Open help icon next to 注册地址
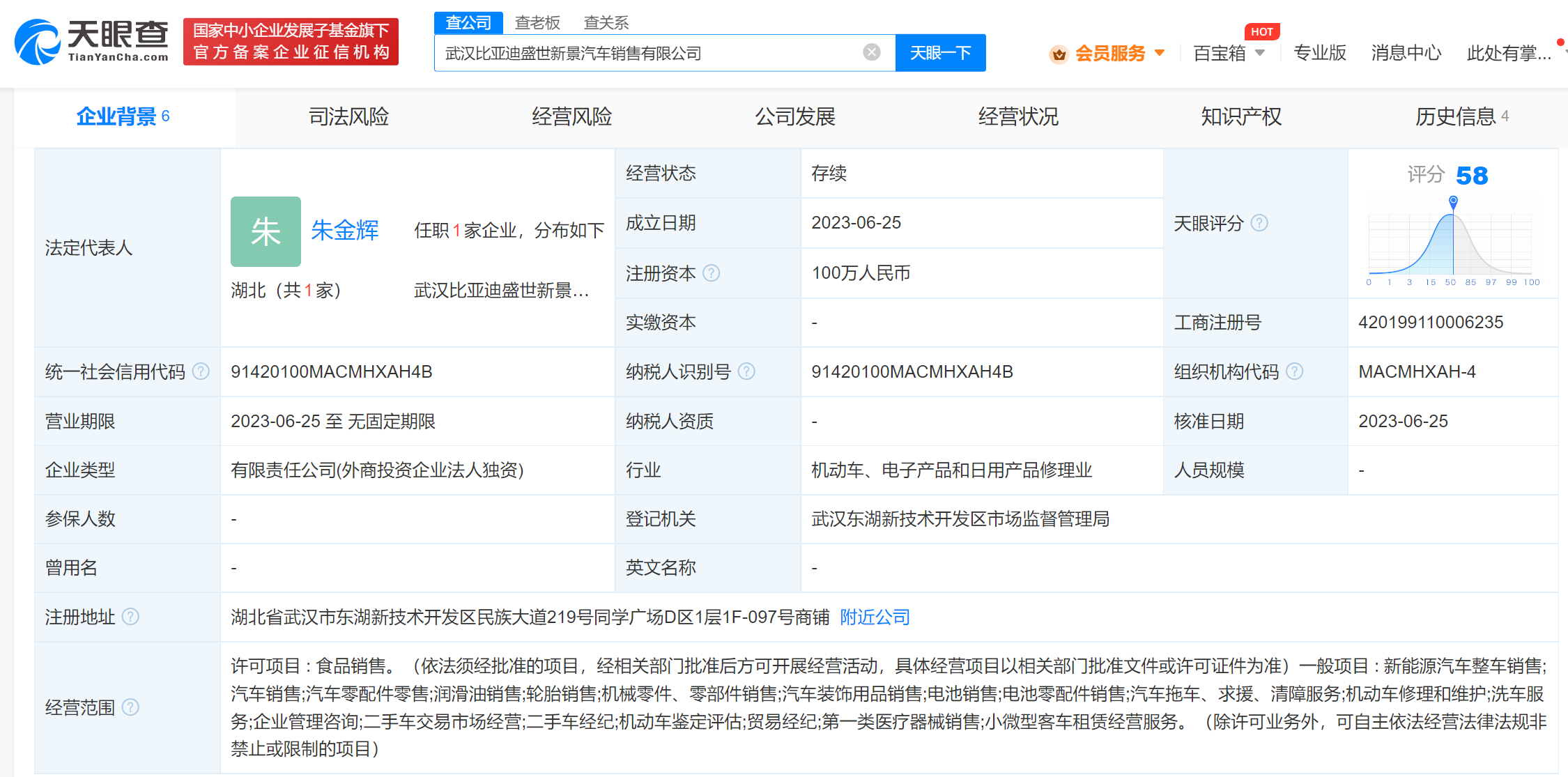Screen dimensions: 1568x777 coord(130,617)
